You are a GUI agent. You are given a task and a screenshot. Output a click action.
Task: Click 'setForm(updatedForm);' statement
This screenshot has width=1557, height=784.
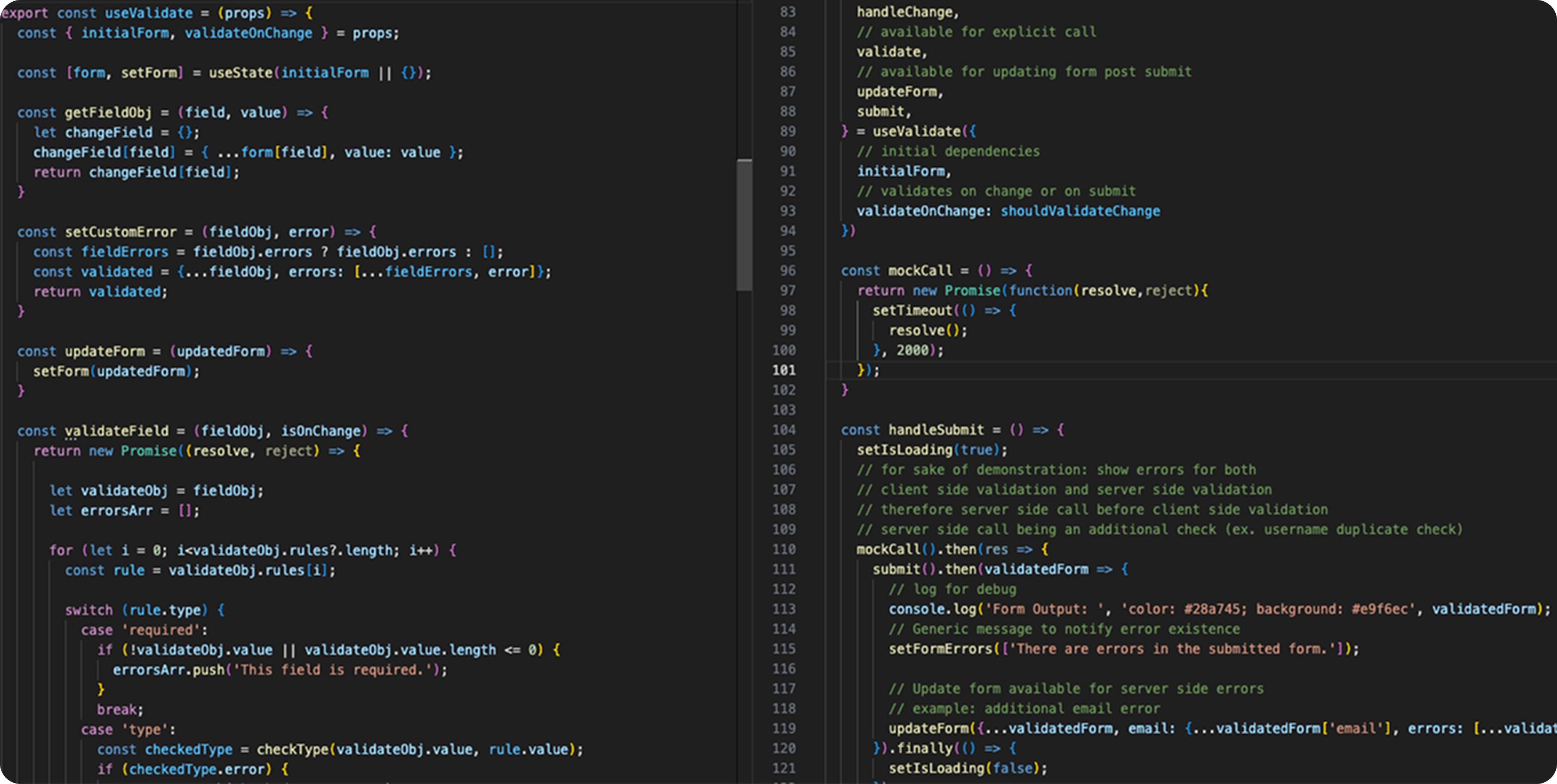116,371
